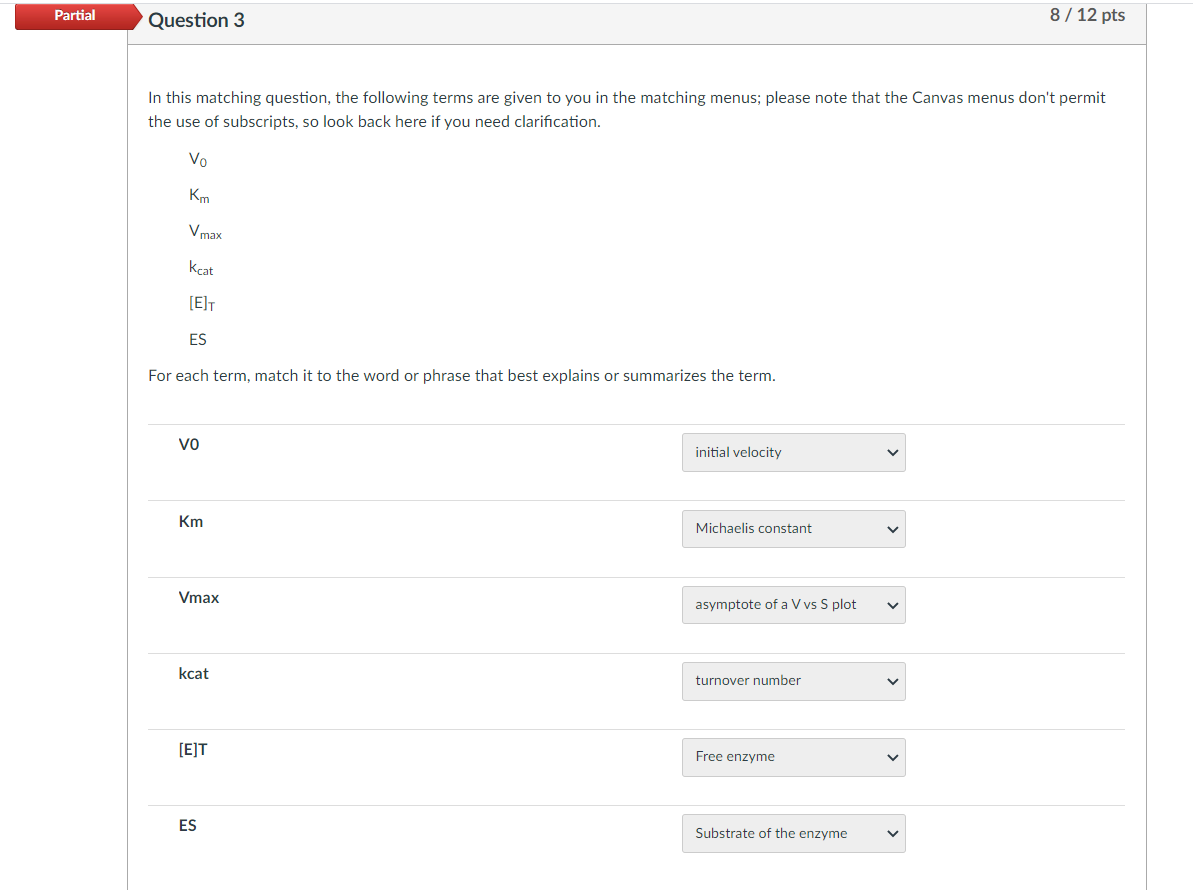Expand the kcat dropdown showing turnover number
Viewport: 1193px width, 890px height.
point(793,680)
